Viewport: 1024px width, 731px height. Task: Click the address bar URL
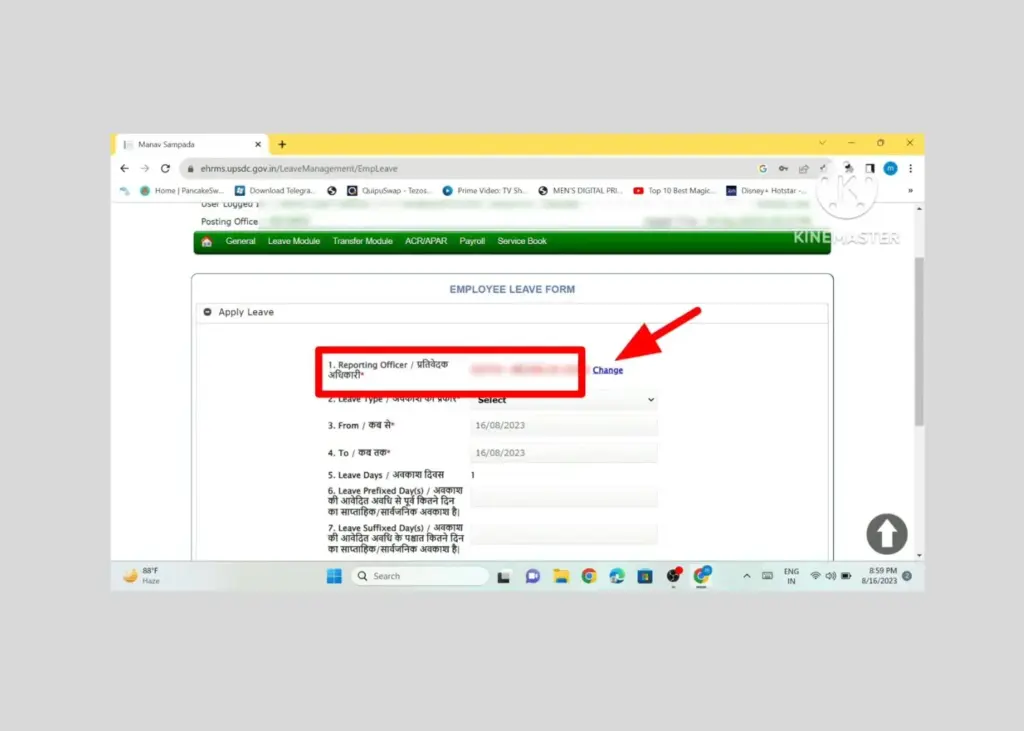pyautogui.click(x=299, y=169)
